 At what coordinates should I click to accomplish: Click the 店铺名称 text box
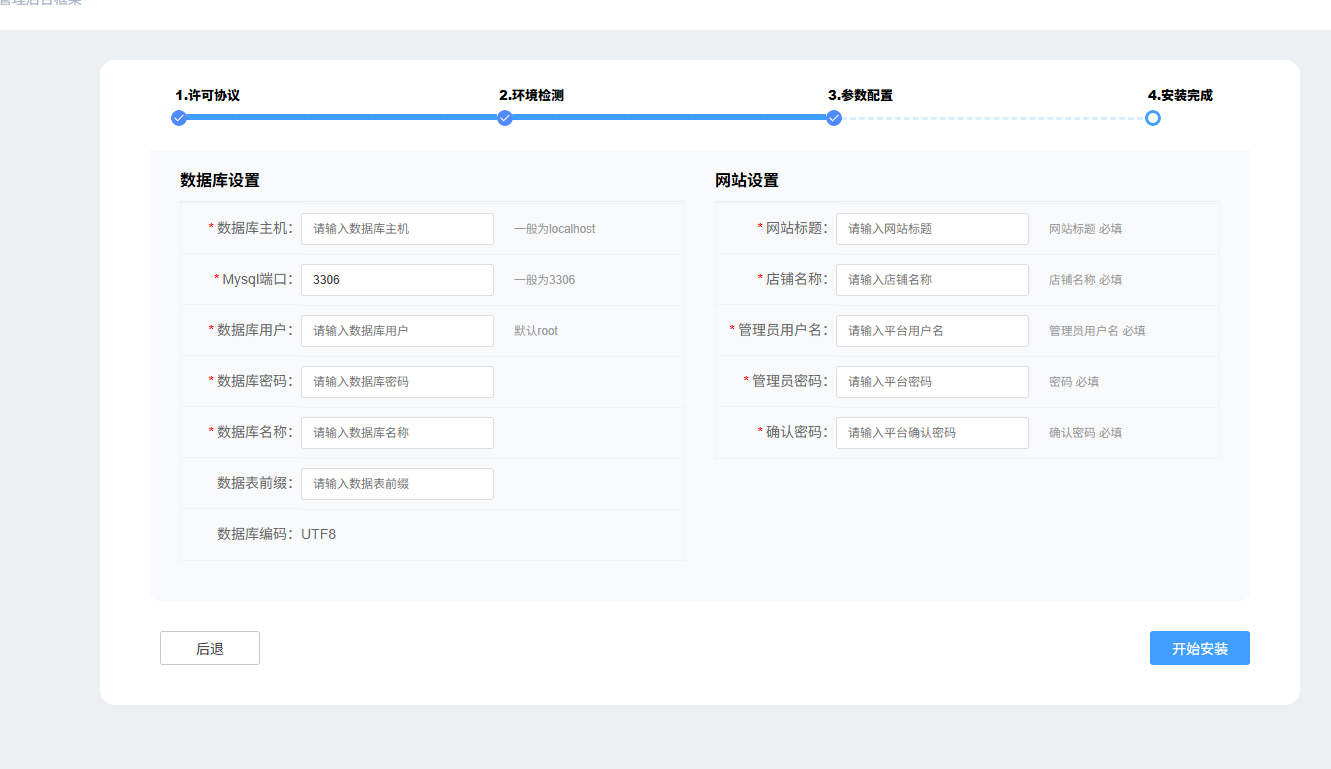pyautogui.click(x=932, y=280)
